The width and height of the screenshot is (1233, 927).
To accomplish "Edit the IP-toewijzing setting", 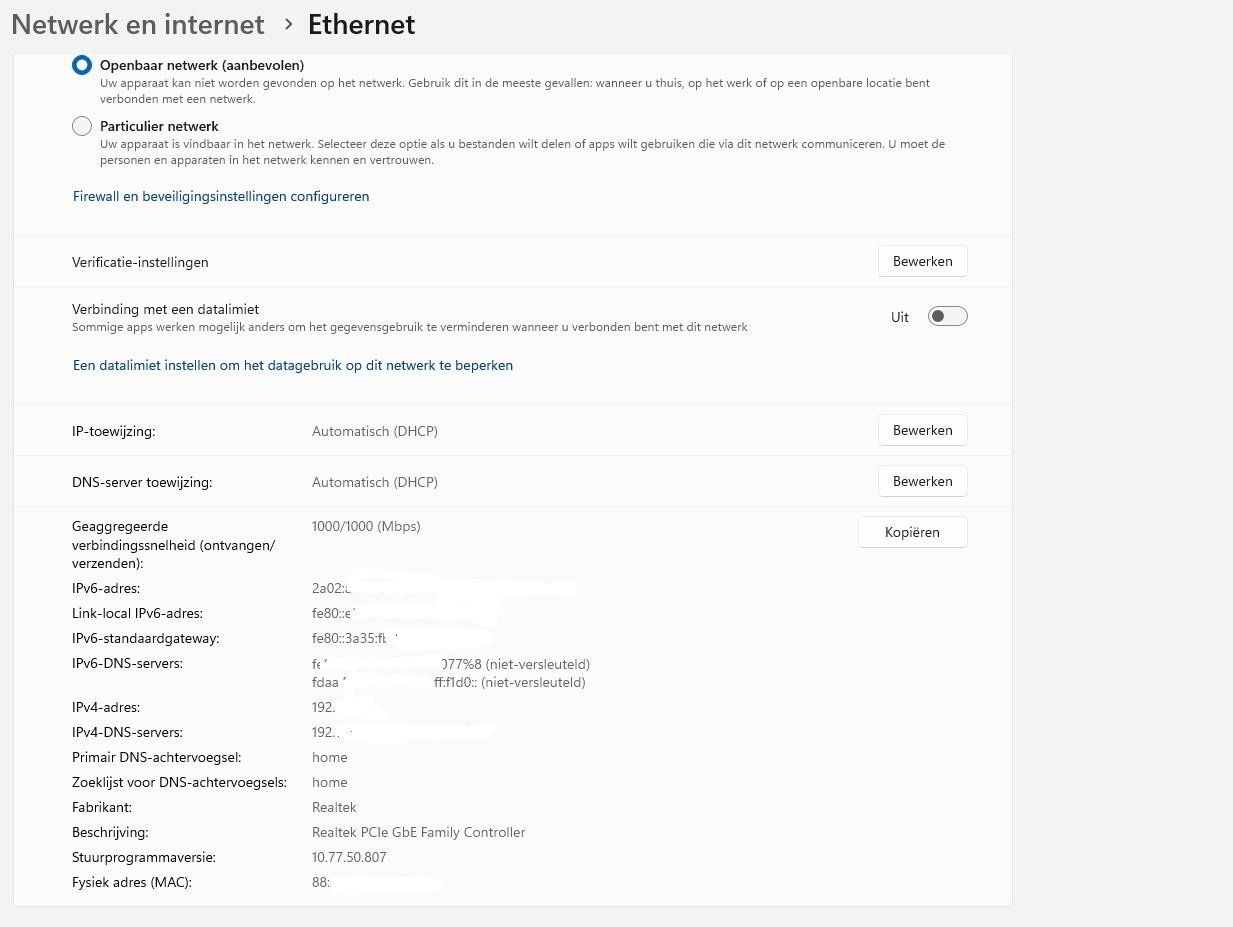I will [922, 430].
